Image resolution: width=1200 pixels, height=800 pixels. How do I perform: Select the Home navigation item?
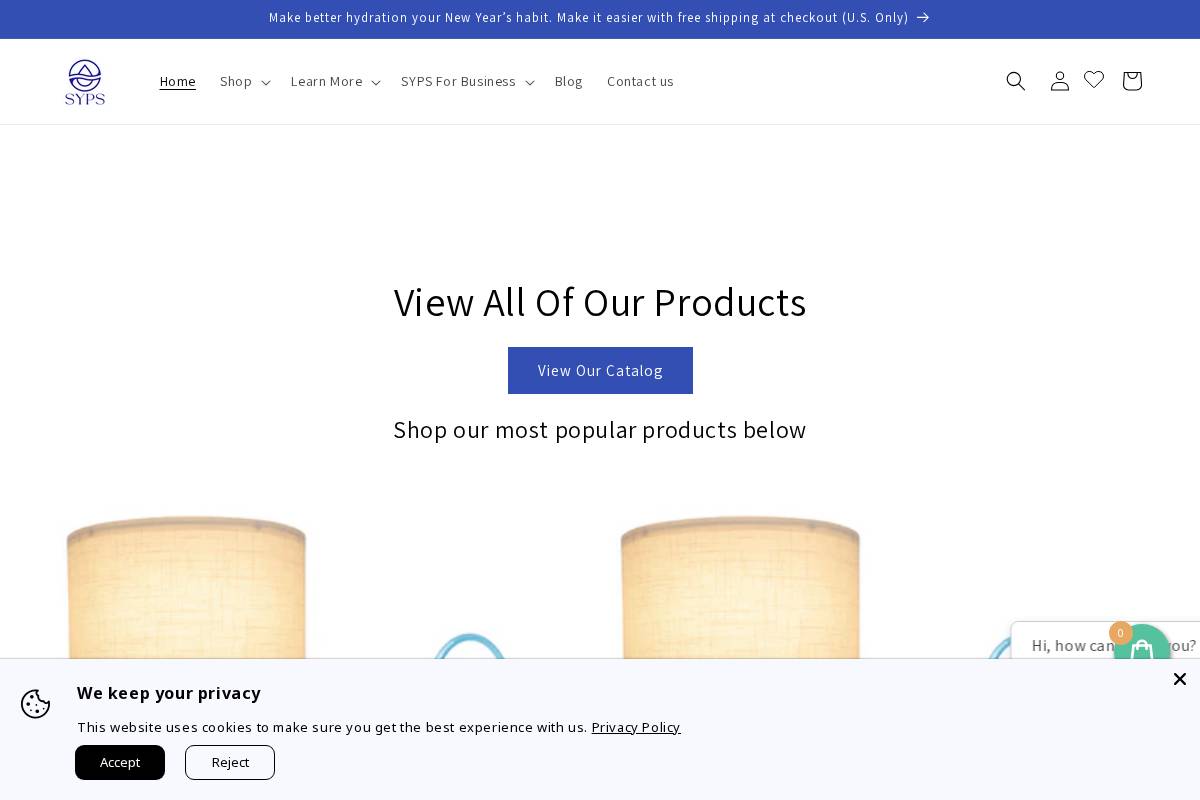tap(177, 81)
